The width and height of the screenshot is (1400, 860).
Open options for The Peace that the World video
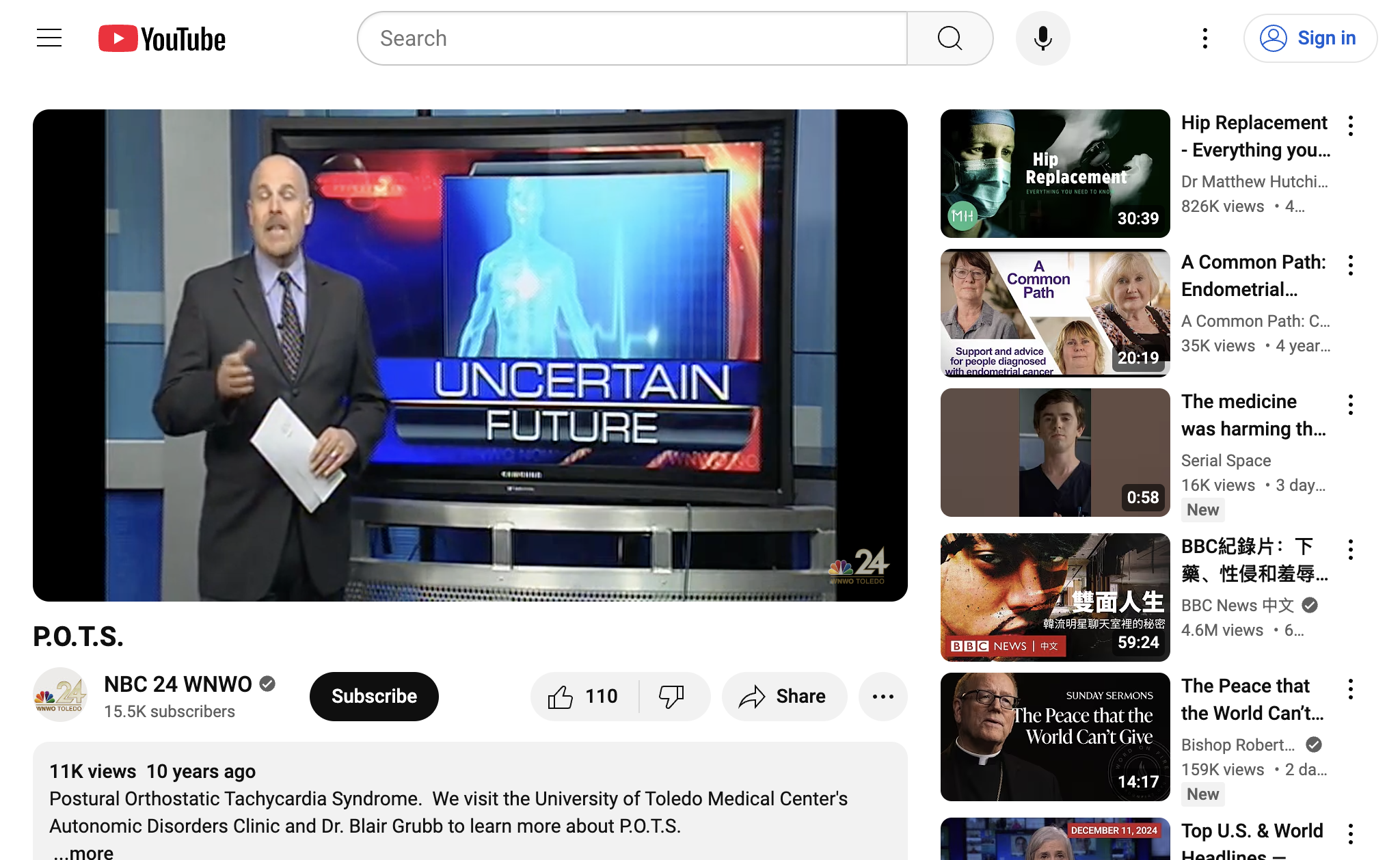point(1351,689)
